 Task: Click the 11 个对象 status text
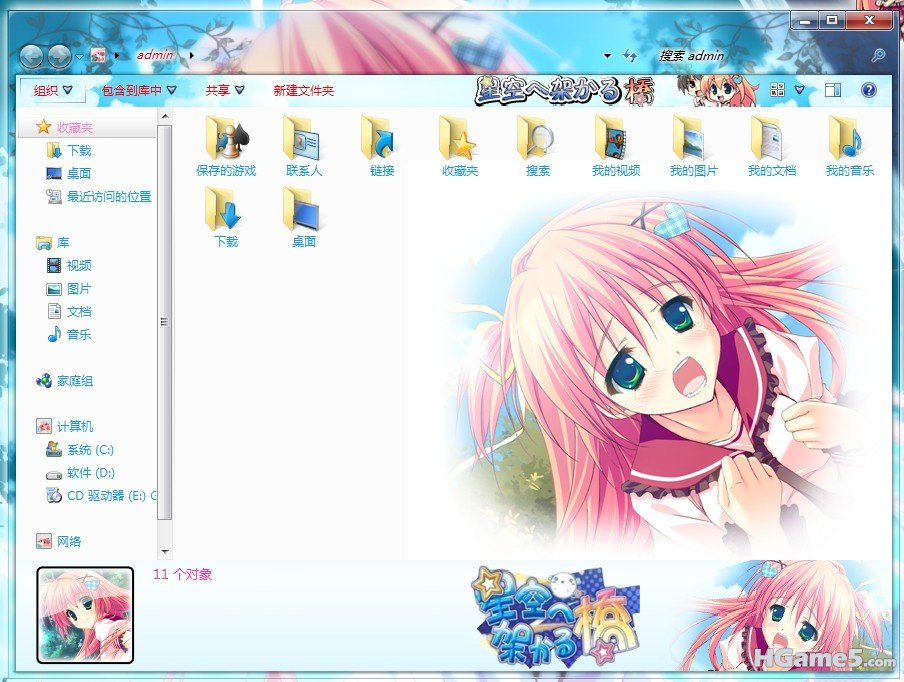click(182, 574)
